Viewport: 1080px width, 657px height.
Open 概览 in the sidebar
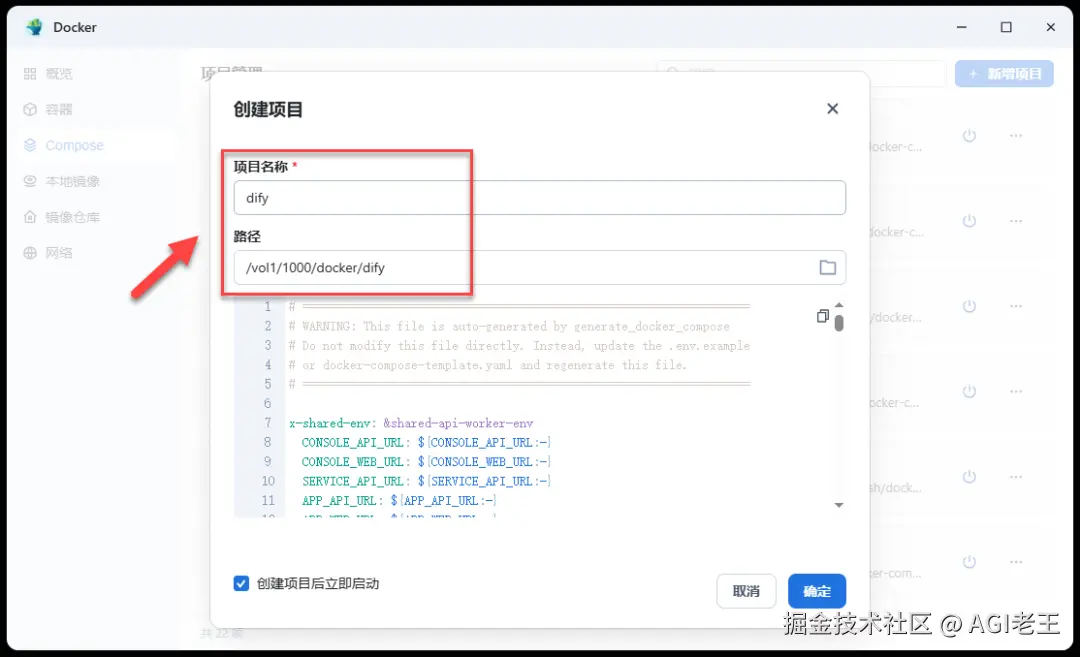[59, 74]
